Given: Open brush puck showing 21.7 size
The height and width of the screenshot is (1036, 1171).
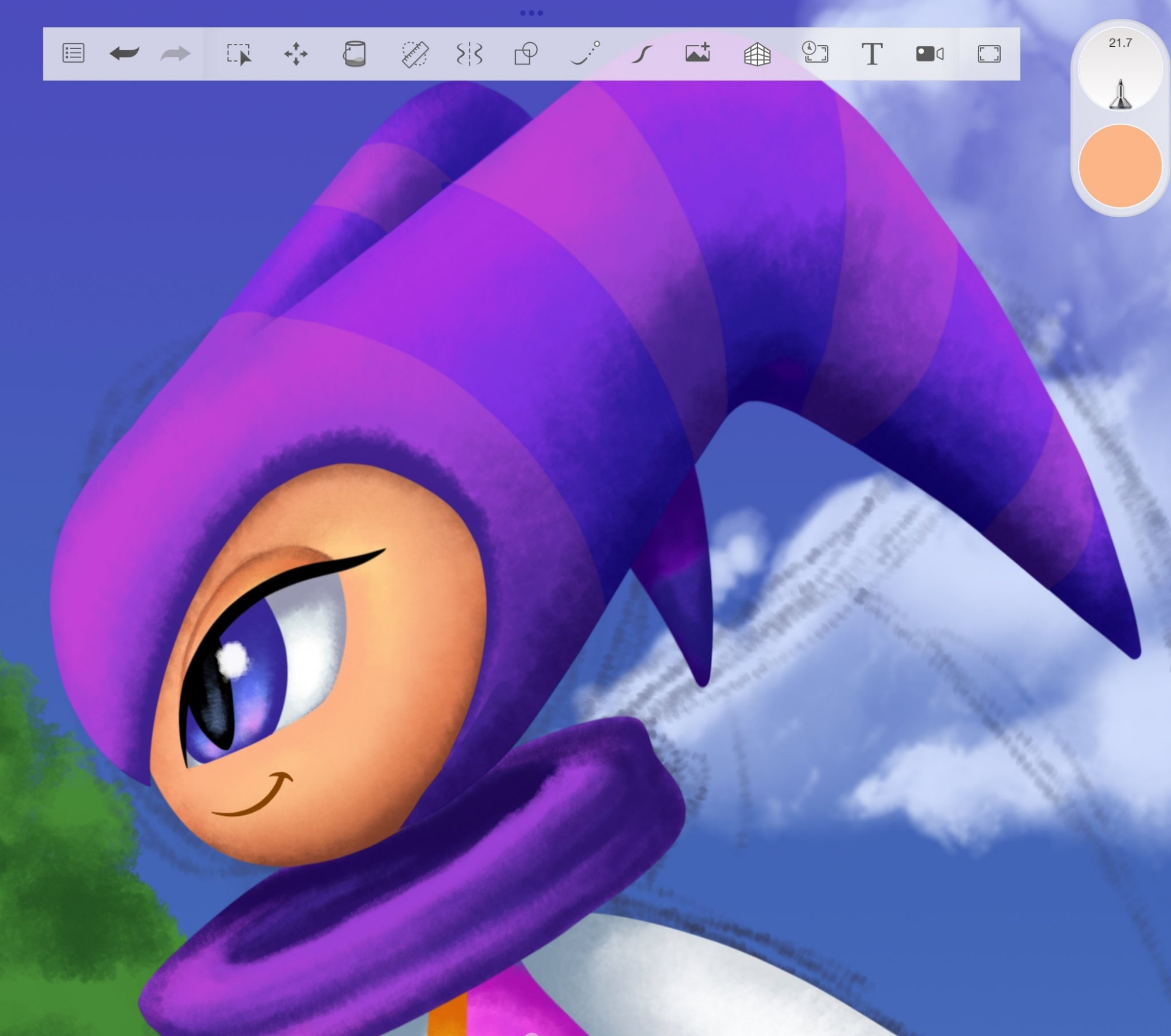Looking at the screenshot, I should 1120,70.
